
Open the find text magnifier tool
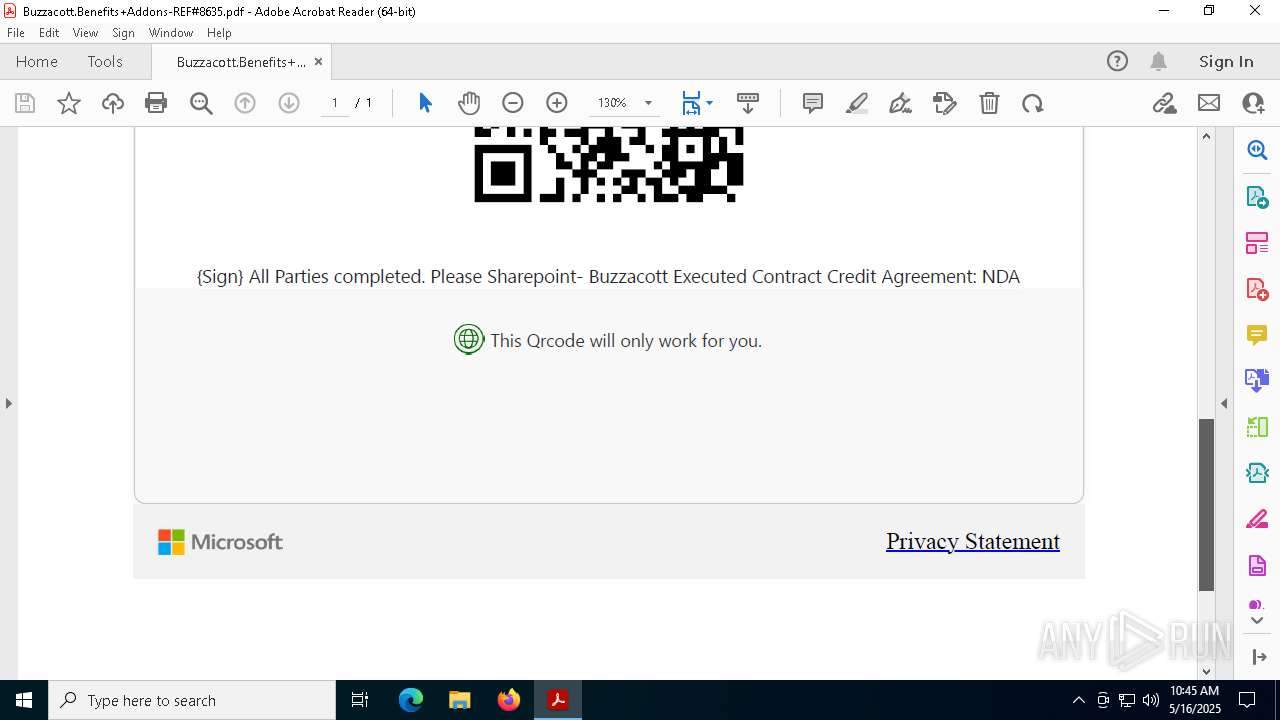(x=201, y=103)
